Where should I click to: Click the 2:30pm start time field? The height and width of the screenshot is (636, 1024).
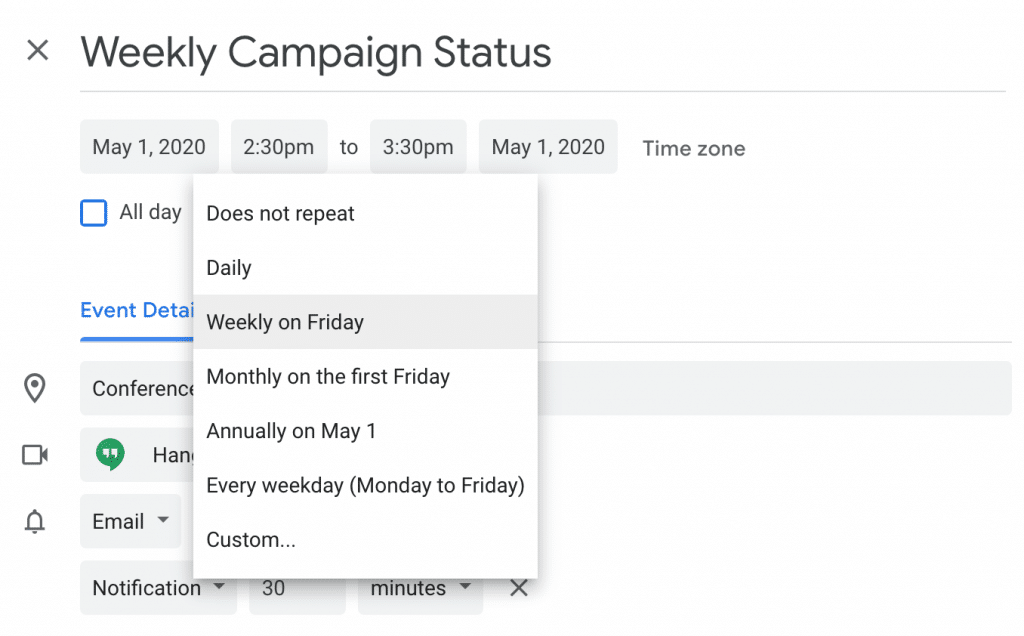(279, 147)
